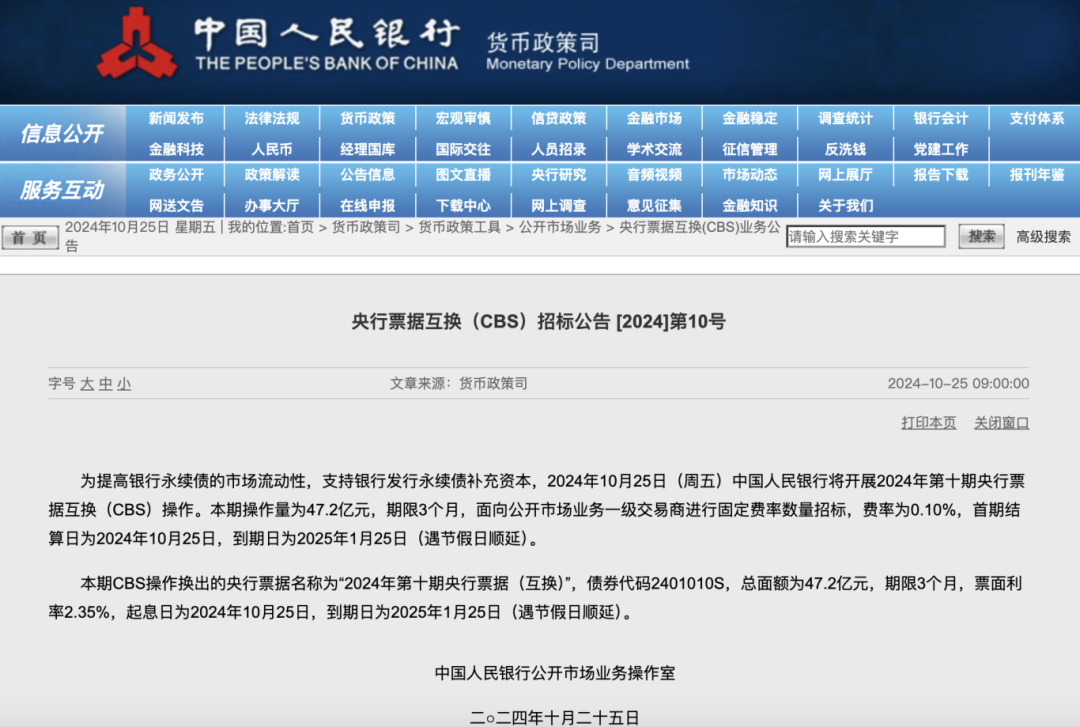Focus the search keyword input field
Image resolution: width=1080 pixels, height=727 pixels.
tap(866, 237)
